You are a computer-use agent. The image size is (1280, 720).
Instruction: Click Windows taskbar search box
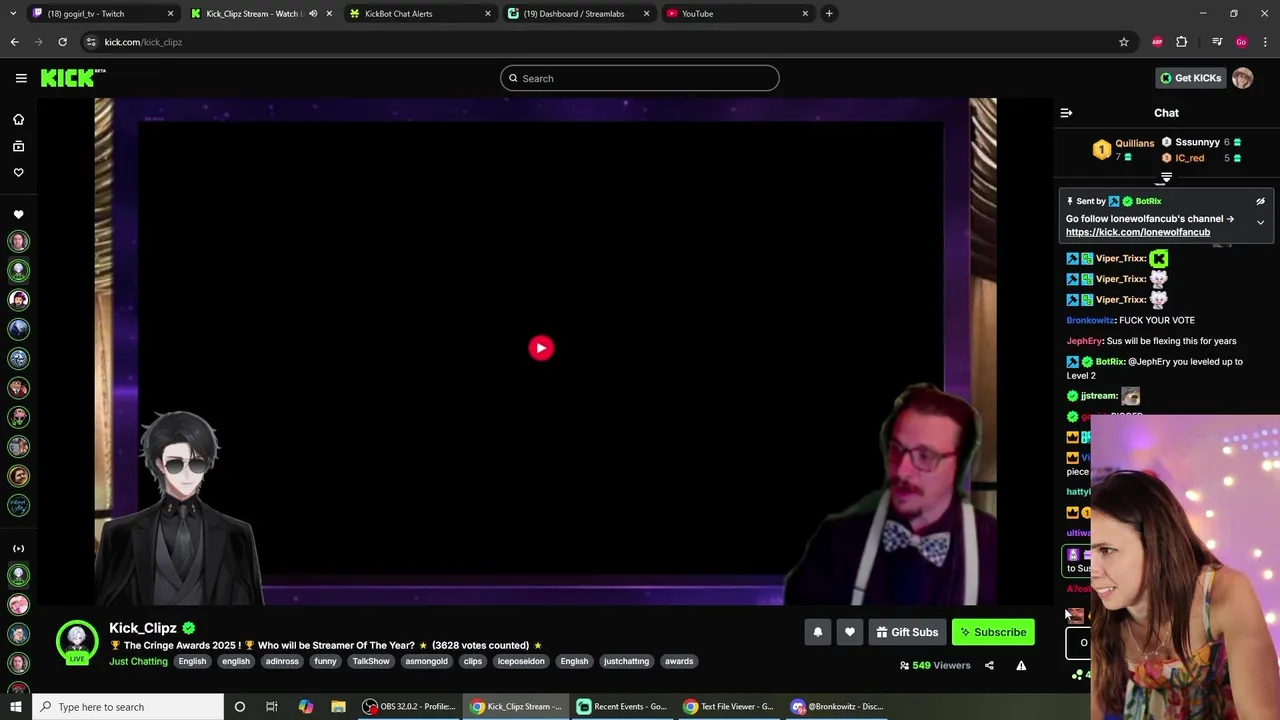coord(128,707)
